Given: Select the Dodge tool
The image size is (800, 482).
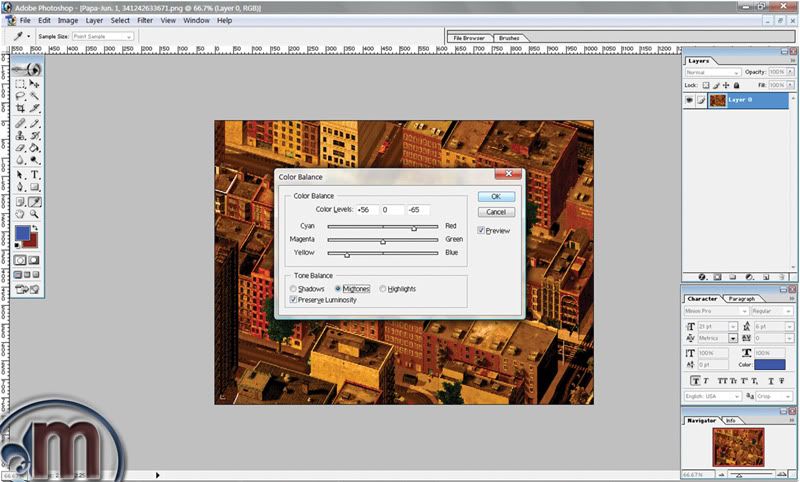Looking at the screenshot, I should (x=34, y=160).
